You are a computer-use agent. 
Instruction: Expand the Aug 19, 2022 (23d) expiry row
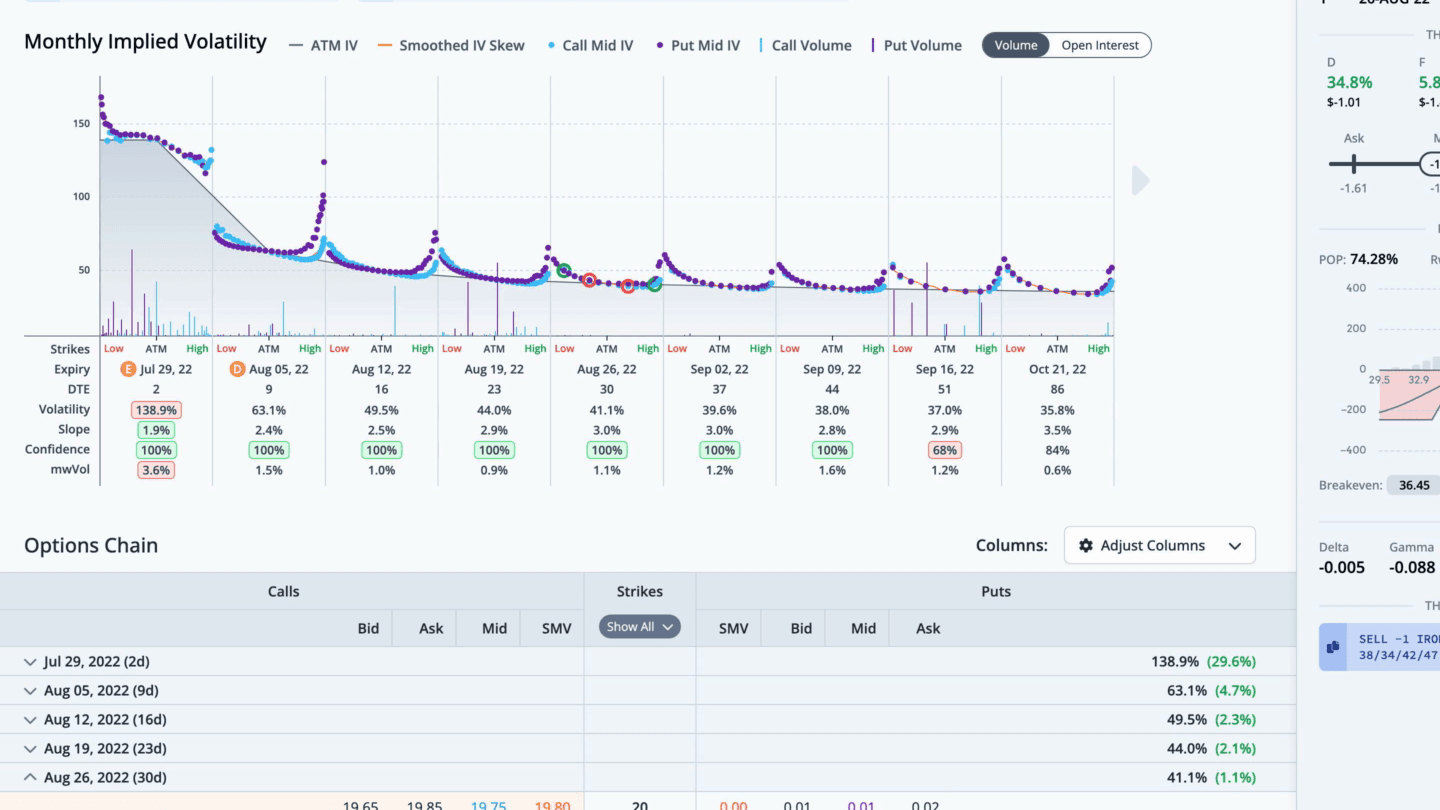30,749
